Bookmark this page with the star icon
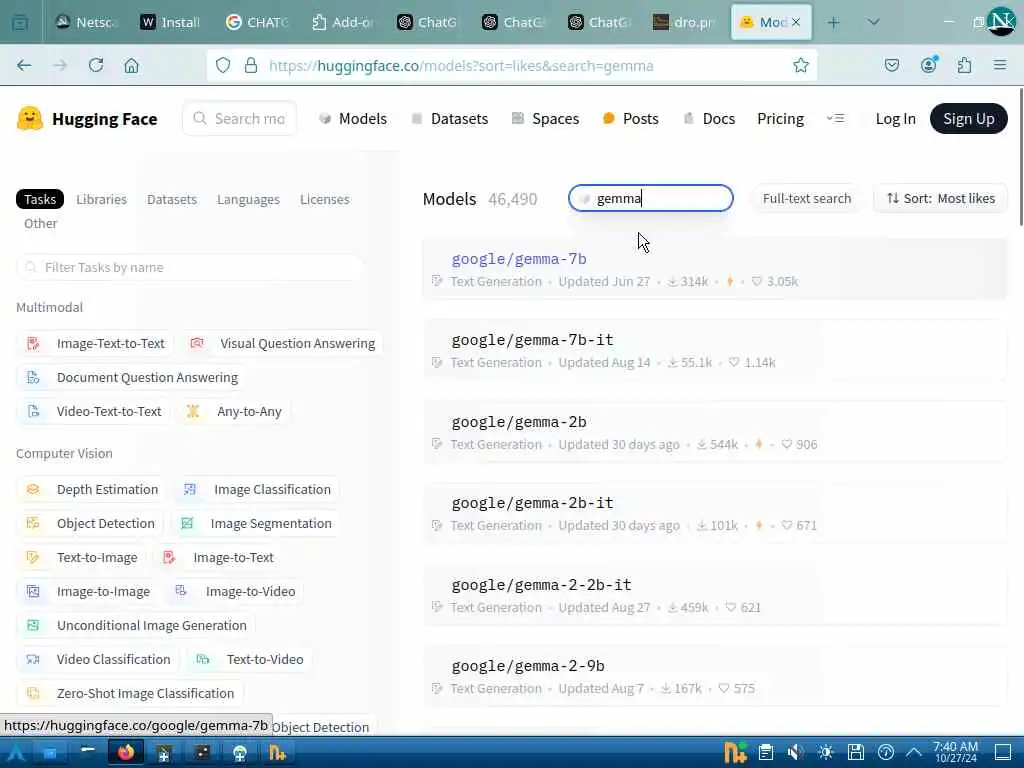The image size is (1024, 768). click(x=801, y=65)
